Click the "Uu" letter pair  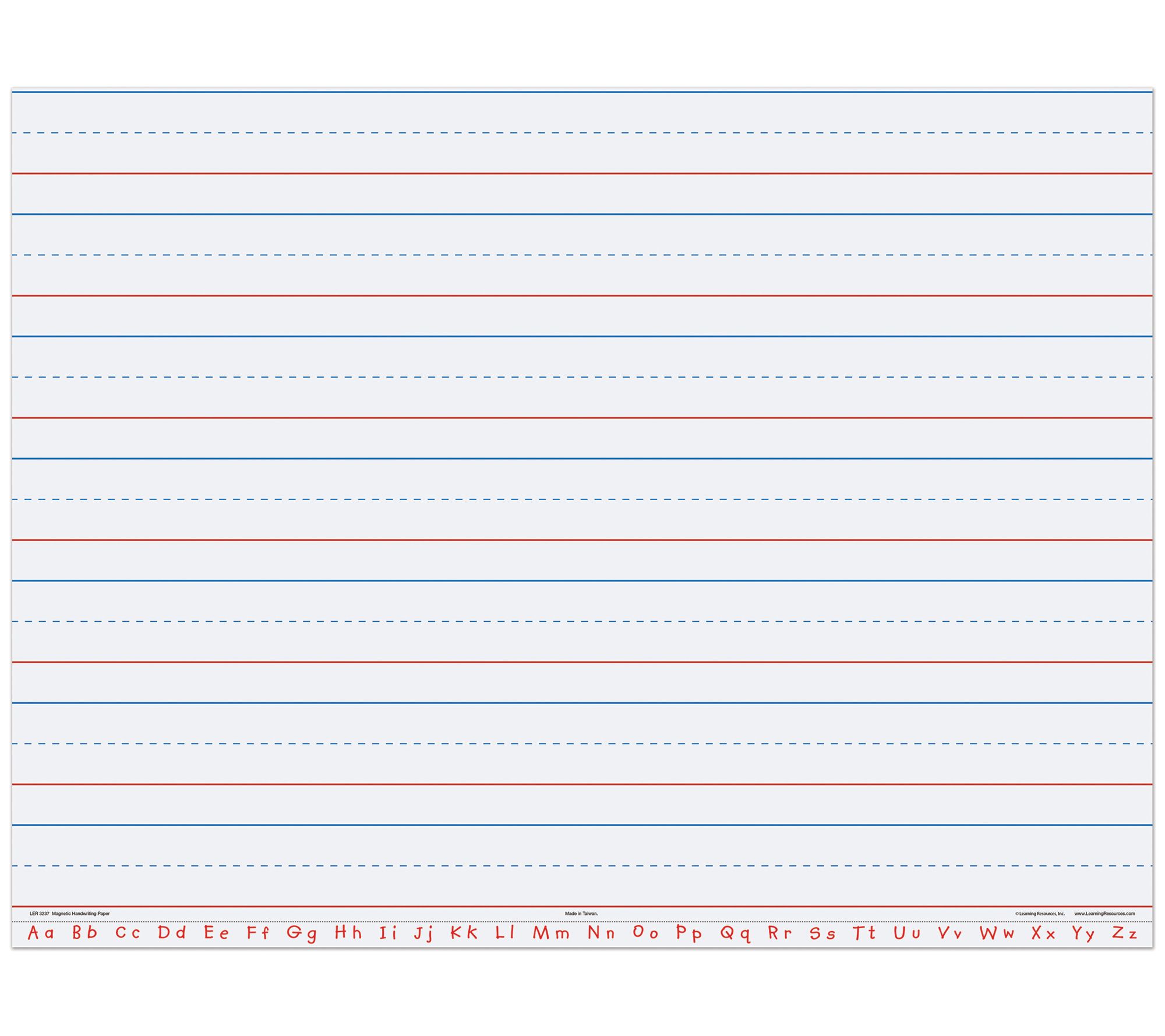(x=908, y=933)
